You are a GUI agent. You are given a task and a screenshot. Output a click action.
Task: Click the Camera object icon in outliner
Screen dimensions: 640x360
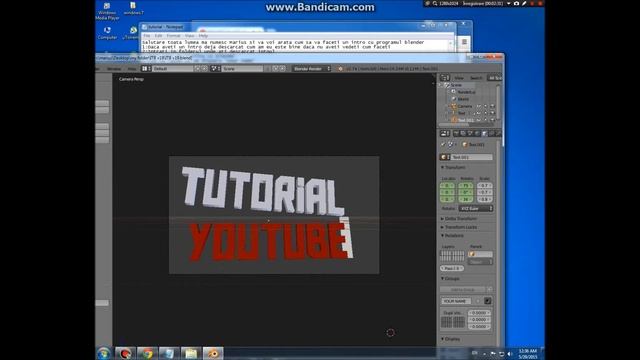(453, 106)
